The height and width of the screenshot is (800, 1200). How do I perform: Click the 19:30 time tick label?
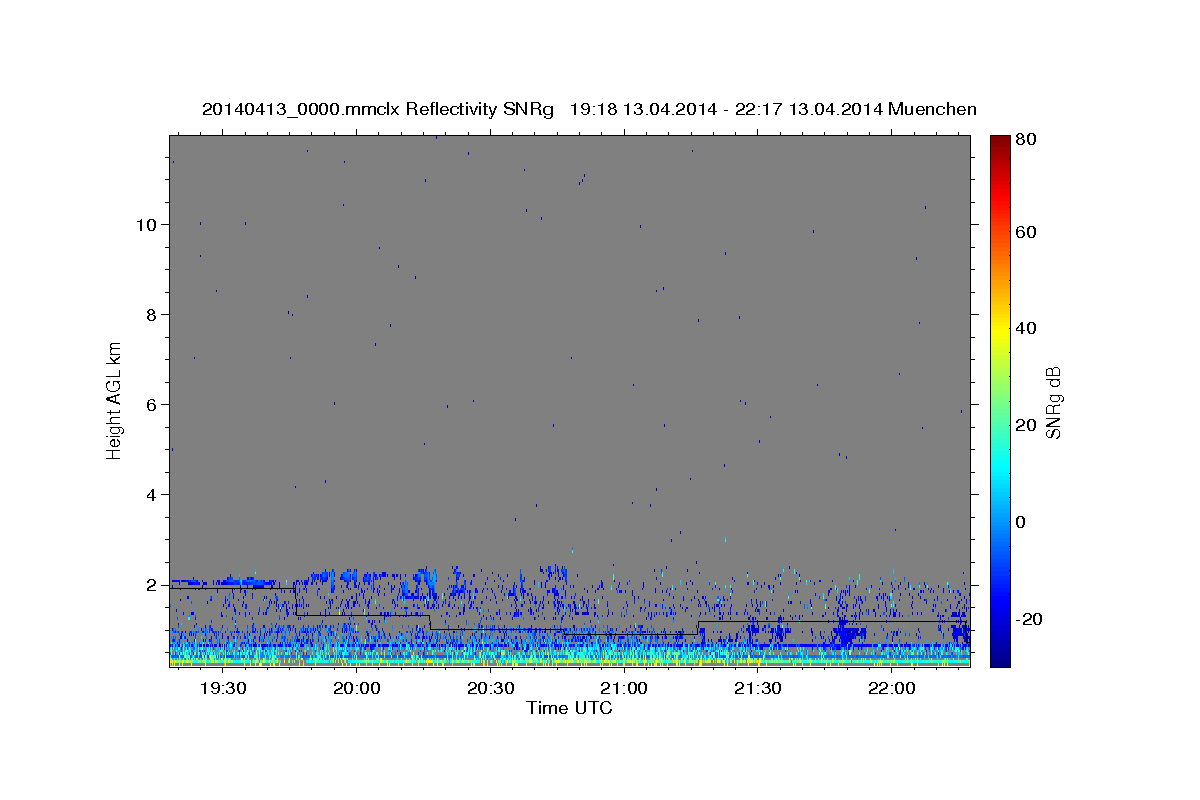click(x=223, y=688)
